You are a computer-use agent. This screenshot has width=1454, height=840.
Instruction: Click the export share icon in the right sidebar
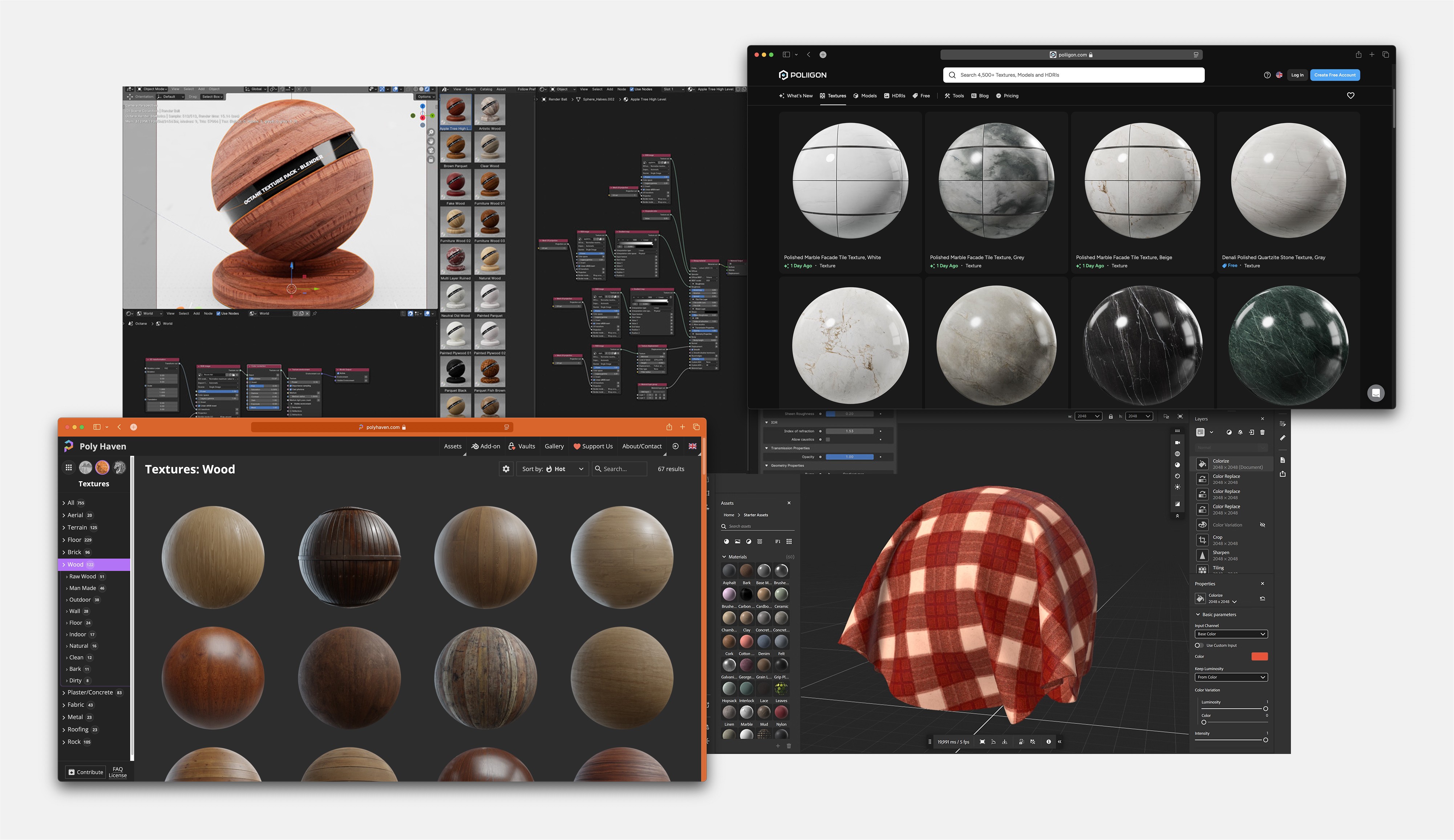[x=1282, y=474]
